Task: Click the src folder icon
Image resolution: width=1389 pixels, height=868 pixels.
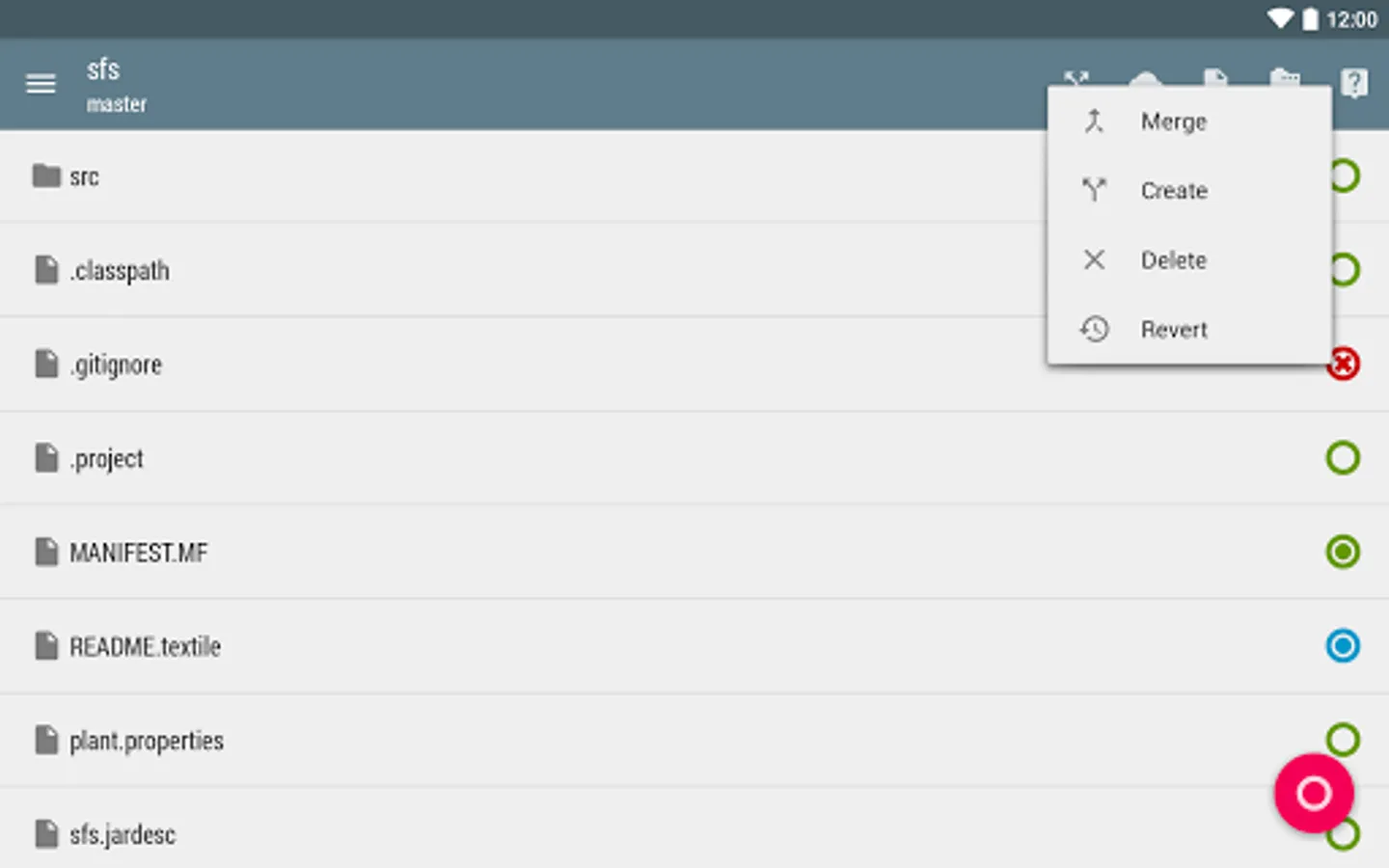Action: pos(46,176)
